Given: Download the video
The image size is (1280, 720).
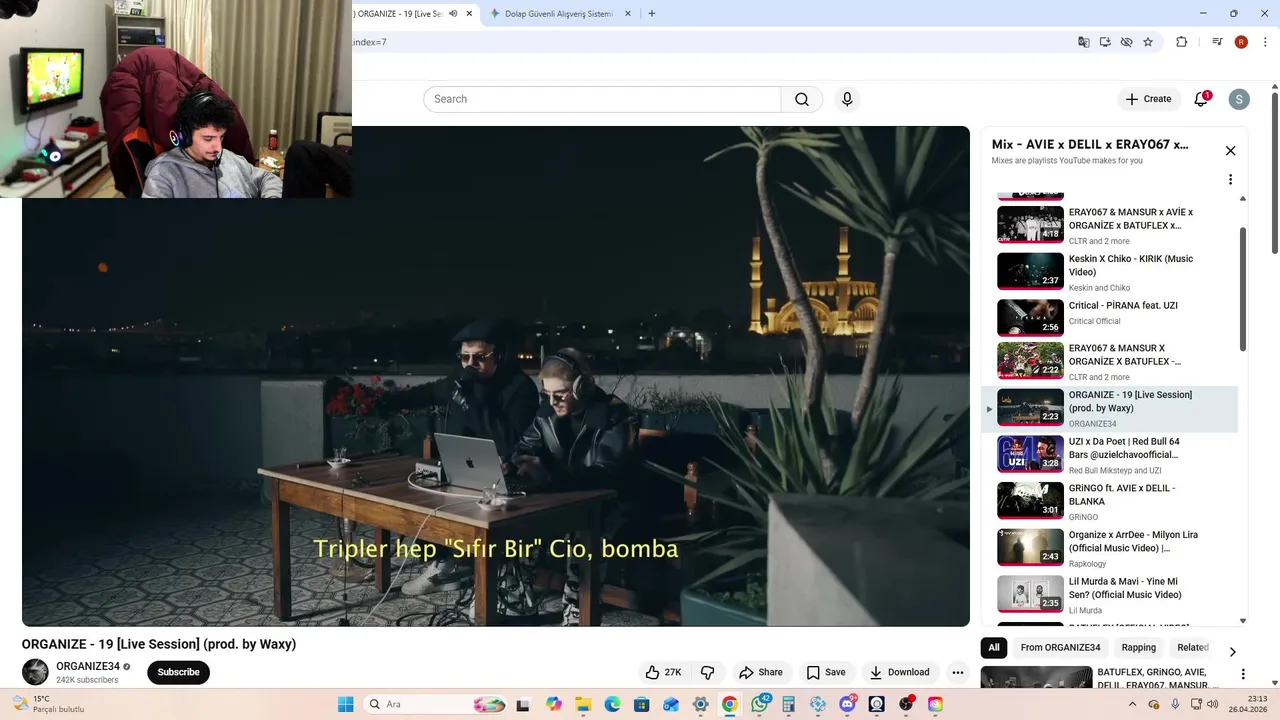Looking at the screenshot, I should [x=900, y=672].
